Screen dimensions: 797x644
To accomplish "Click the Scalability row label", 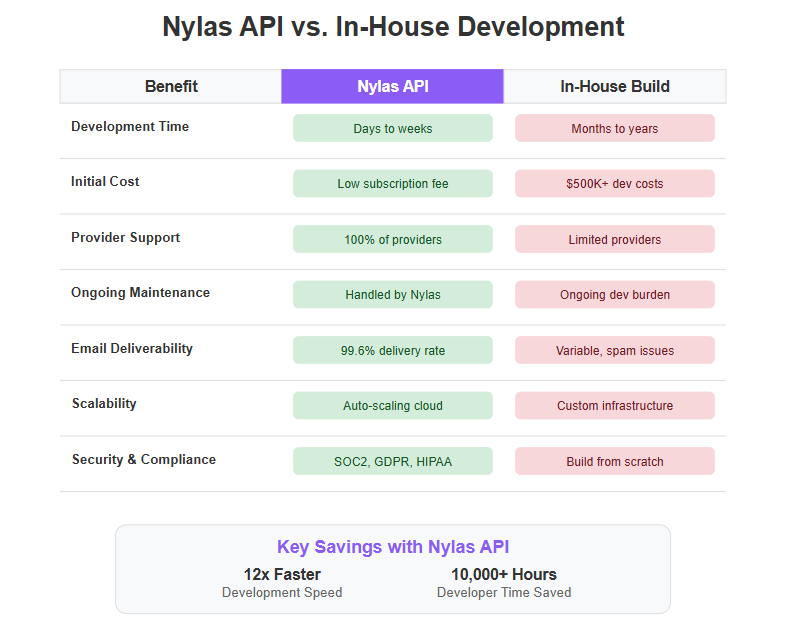I will pyautogui.click(x=104, y=404).
